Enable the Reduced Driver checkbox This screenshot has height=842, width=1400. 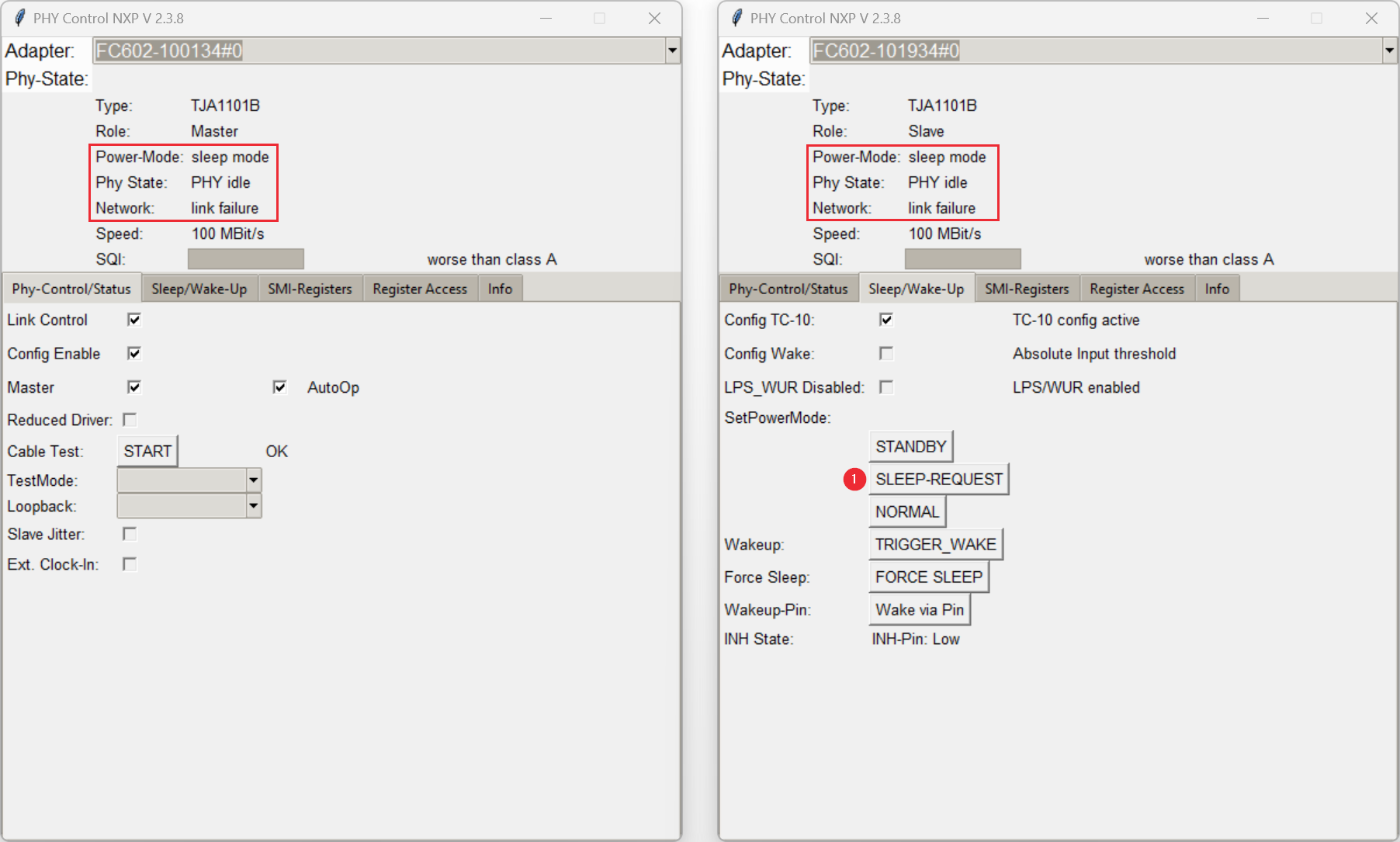point(130,419)
